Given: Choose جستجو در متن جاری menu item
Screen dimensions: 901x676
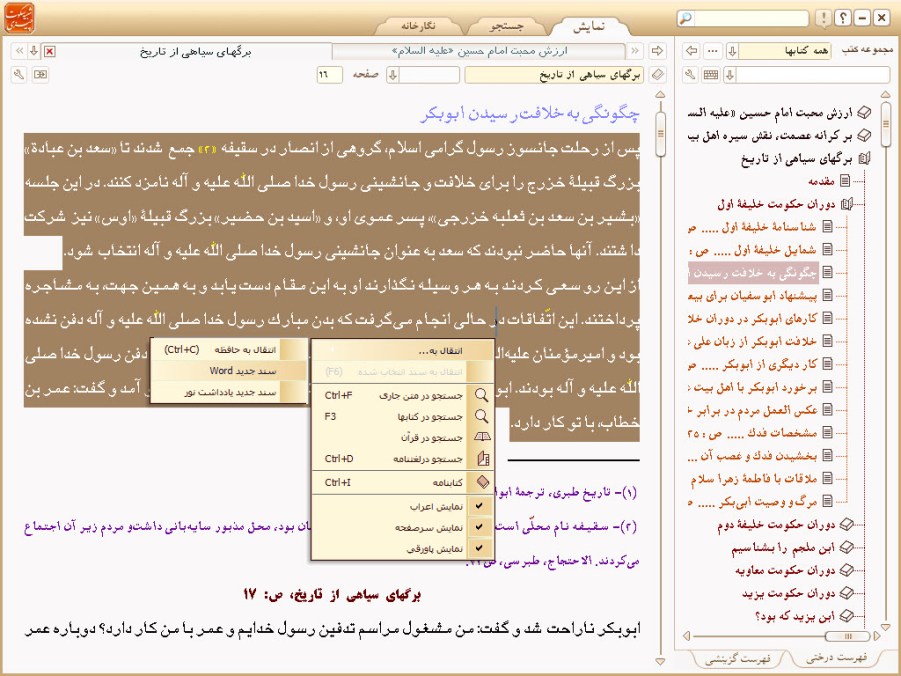Looking at the screenshot, I should [402, 395].
